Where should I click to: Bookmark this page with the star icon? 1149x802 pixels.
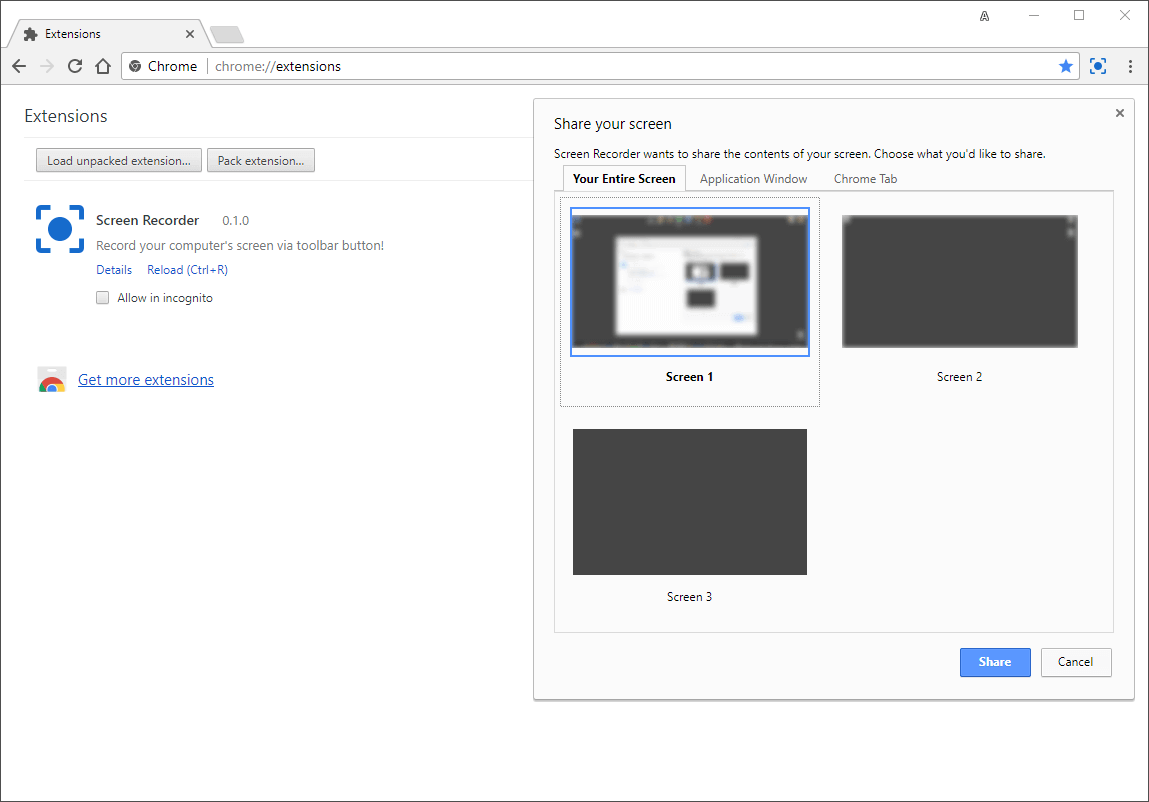(x=1065, y=66)
